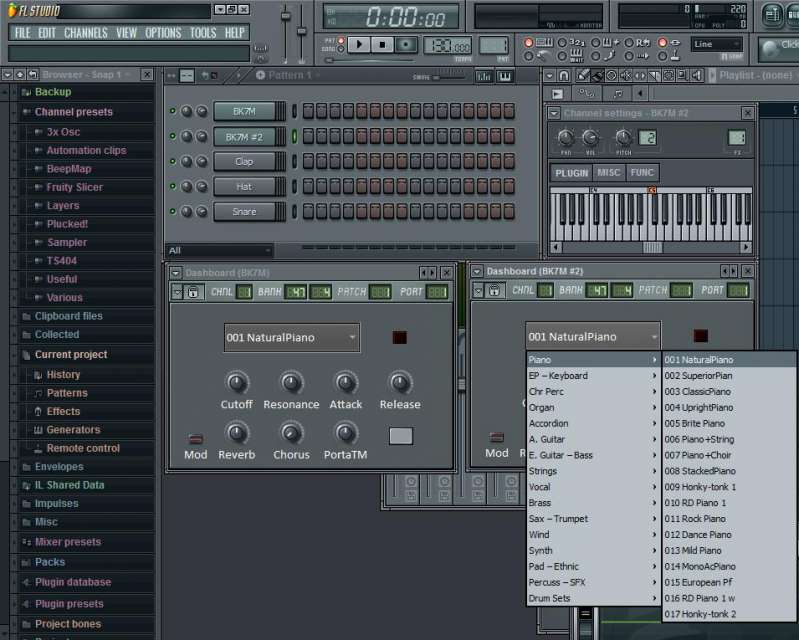Open the 001 NaturalPiano dropdown in Dashboard (BK7M)
Viewport: 799px width, 640px height.
click(x=292, y=338)
